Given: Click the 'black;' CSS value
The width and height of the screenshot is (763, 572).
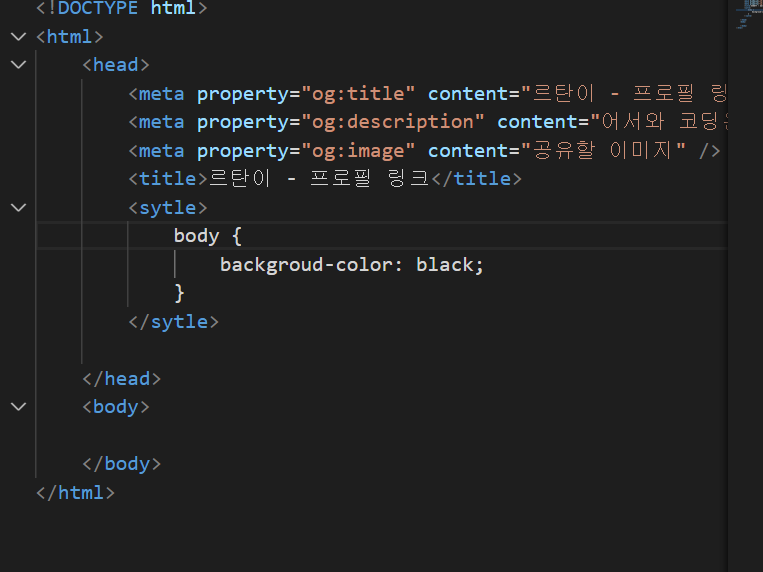Looking at the screenshot, I should click(450, 265).
